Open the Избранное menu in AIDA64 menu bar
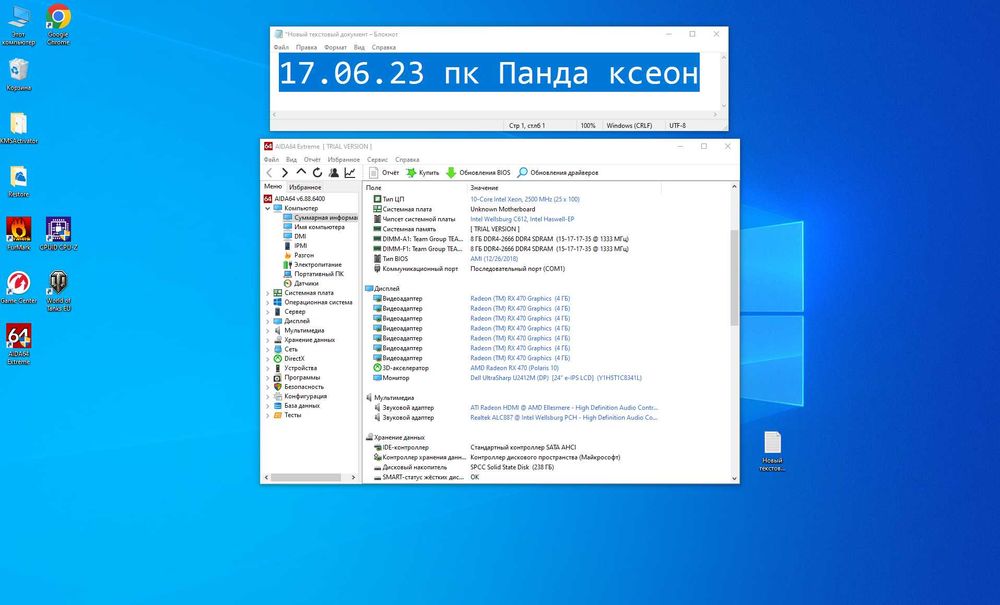 pos(344,159)
